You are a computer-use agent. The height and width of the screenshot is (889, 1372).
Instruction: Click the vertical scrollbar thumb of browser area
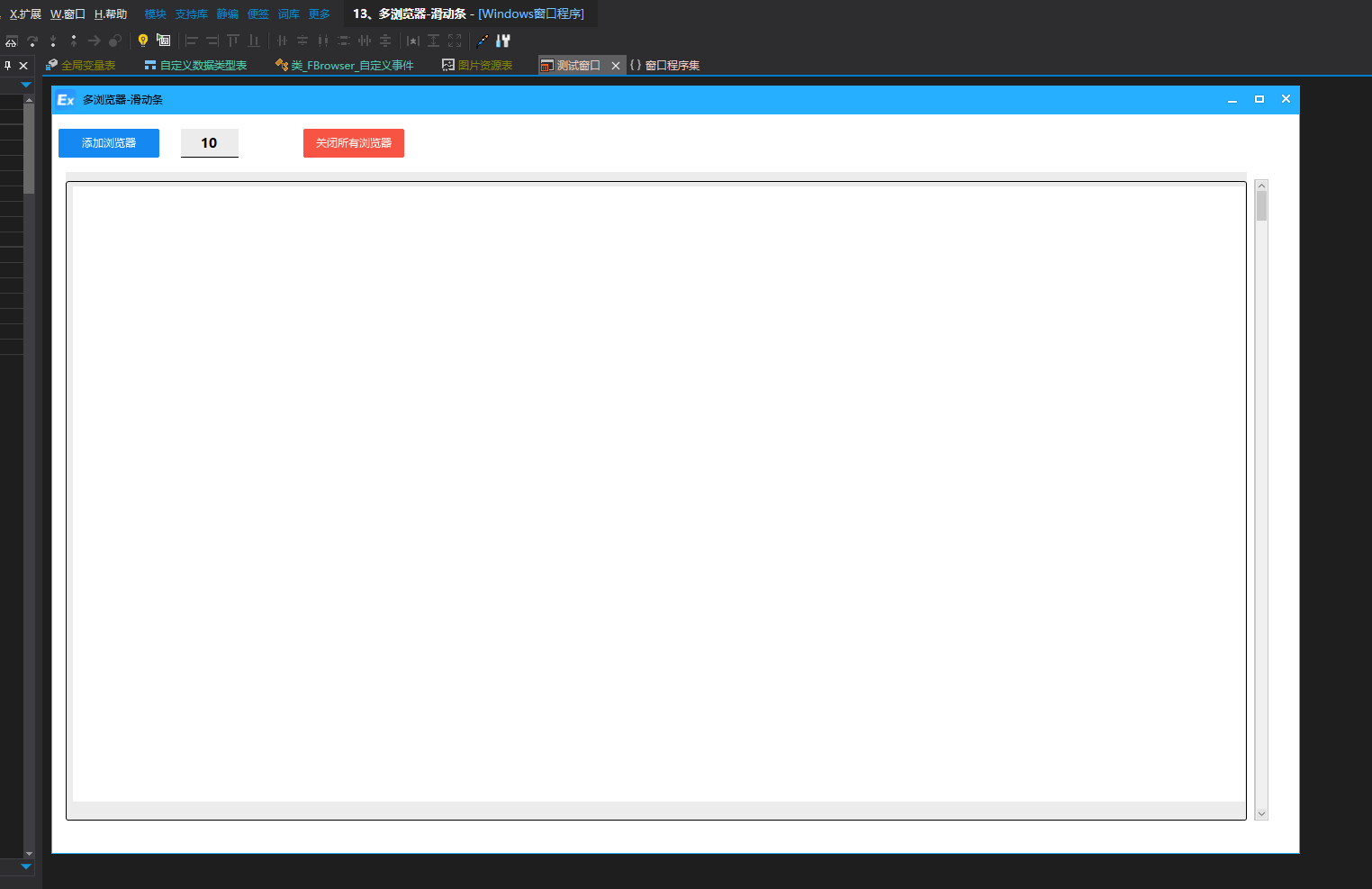coord(1261,205)
